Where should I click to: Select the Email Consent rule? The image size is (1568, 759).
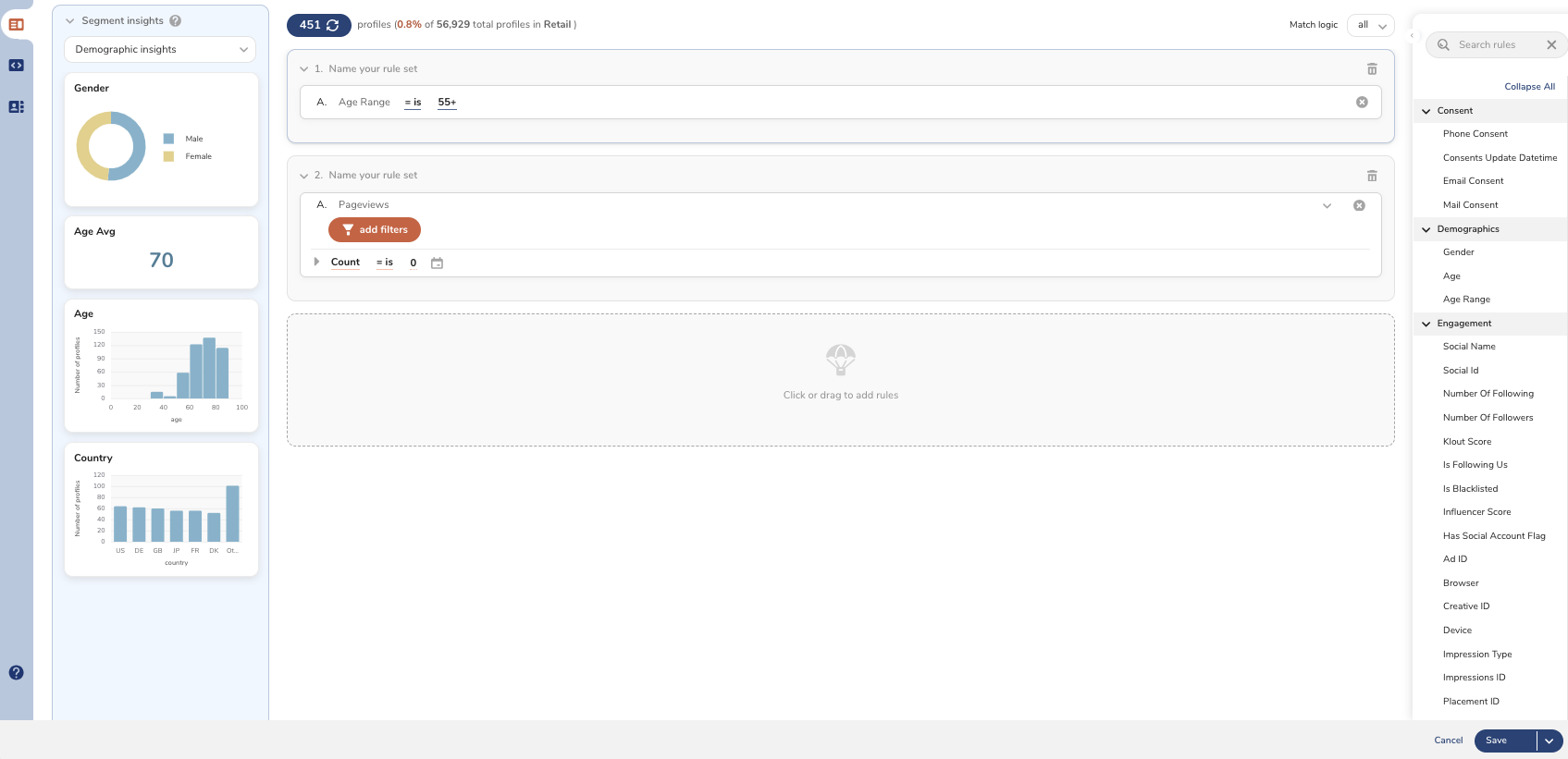pyautogui.click(x=1474, y=181)
